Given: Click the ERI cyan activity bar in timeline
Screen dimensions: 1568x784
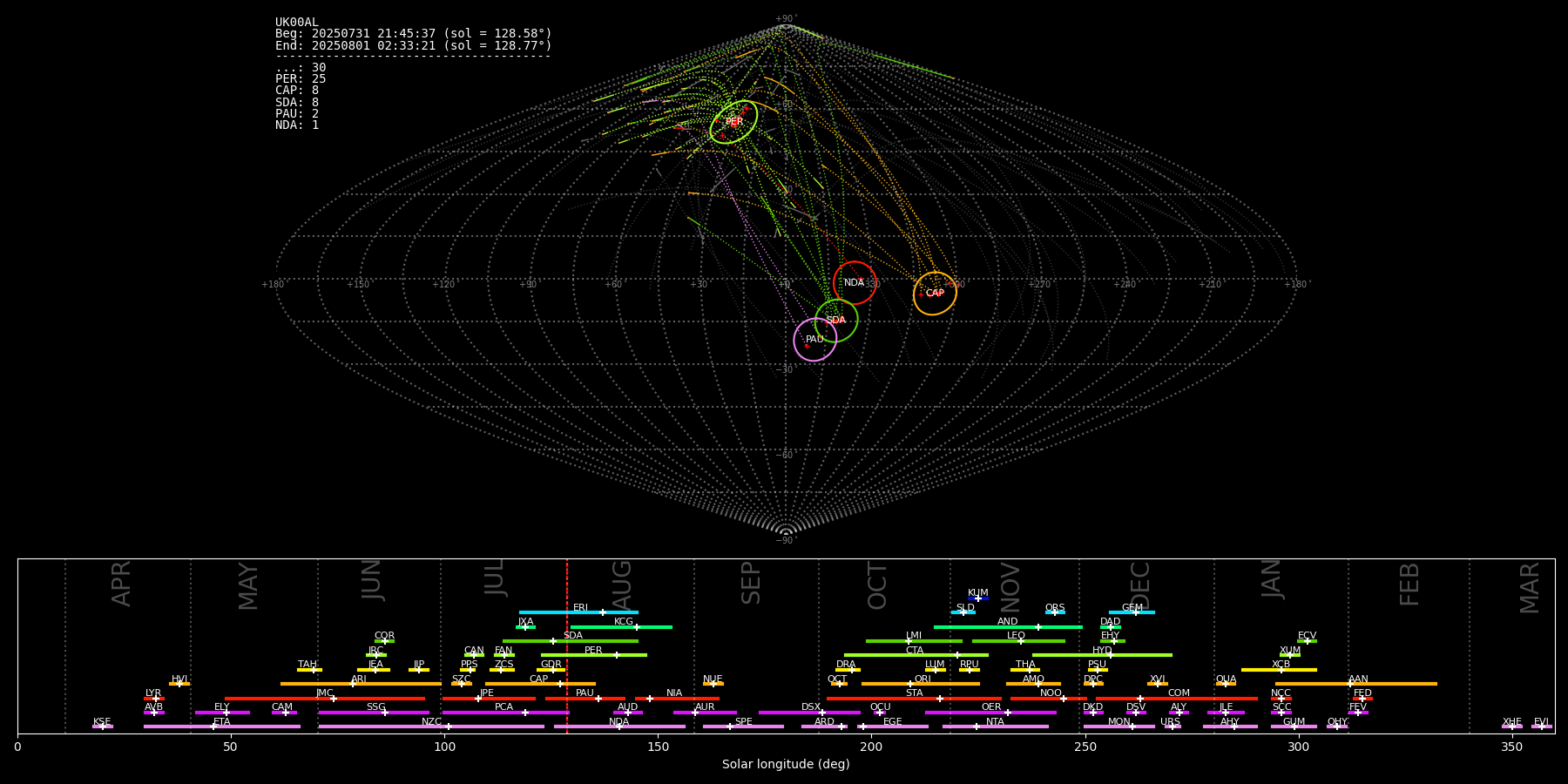Looking at the screenshot, I should [578, 612].
